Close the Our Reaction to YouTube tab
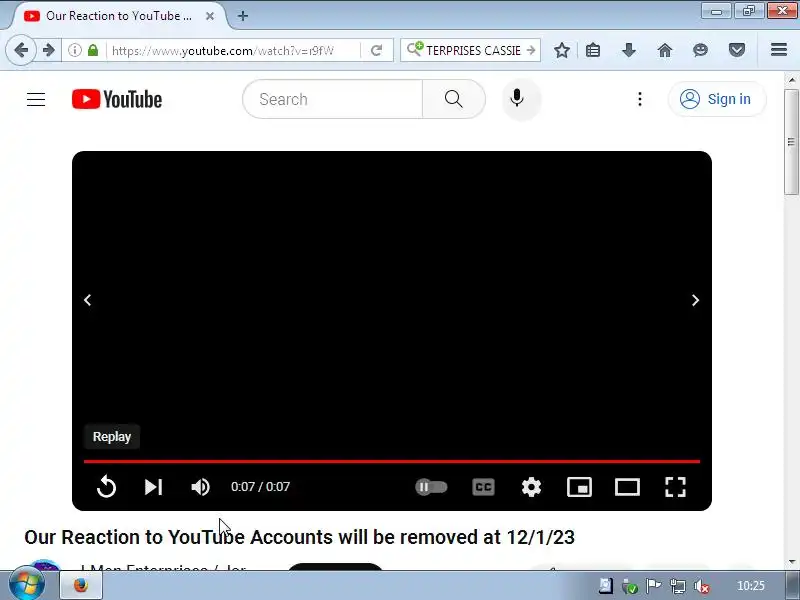The width and height of the screenshot is (800, 600). coord(210,16)
